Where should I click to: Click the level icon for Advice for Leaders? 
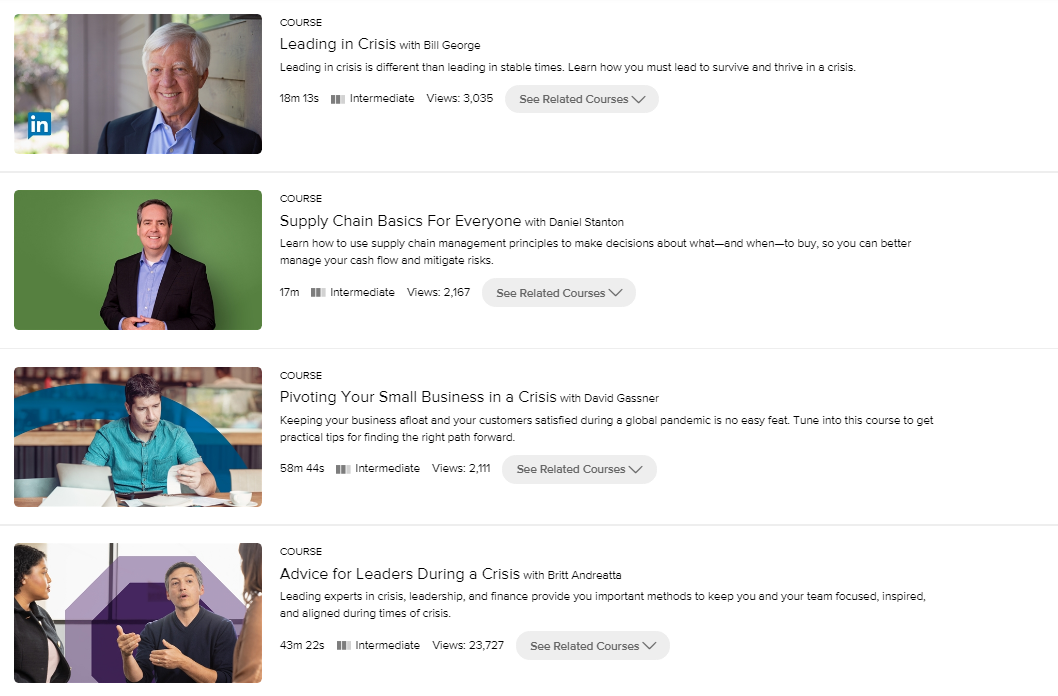[343, 645]
